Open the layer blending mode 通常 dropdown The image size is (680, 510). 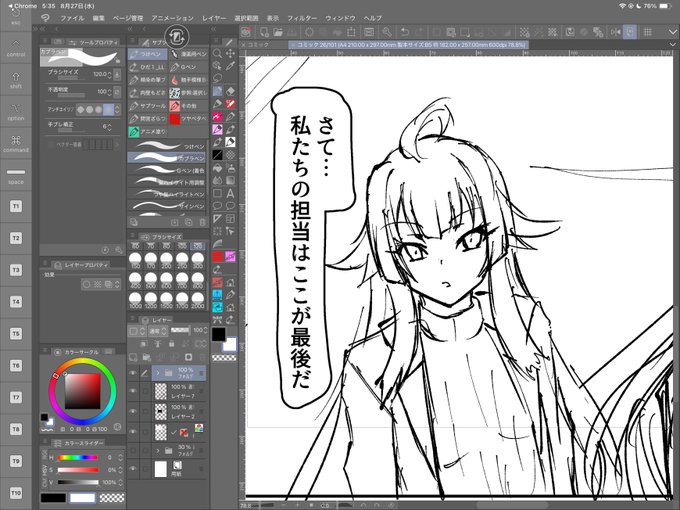158,331
